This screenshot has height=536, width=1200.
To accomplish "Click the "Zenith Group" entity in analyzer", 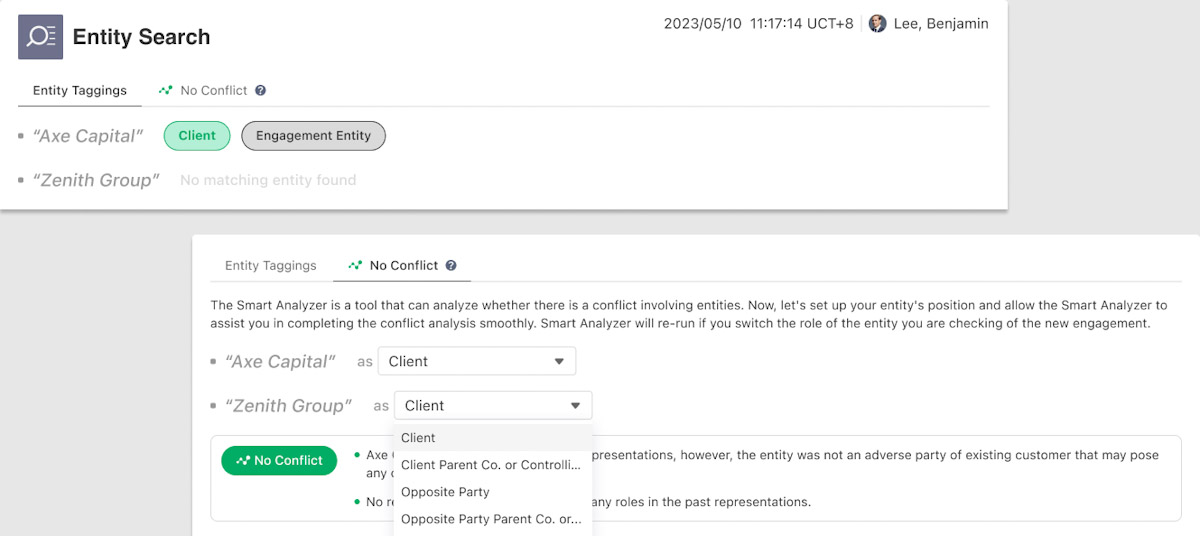I will coord(288,405).
